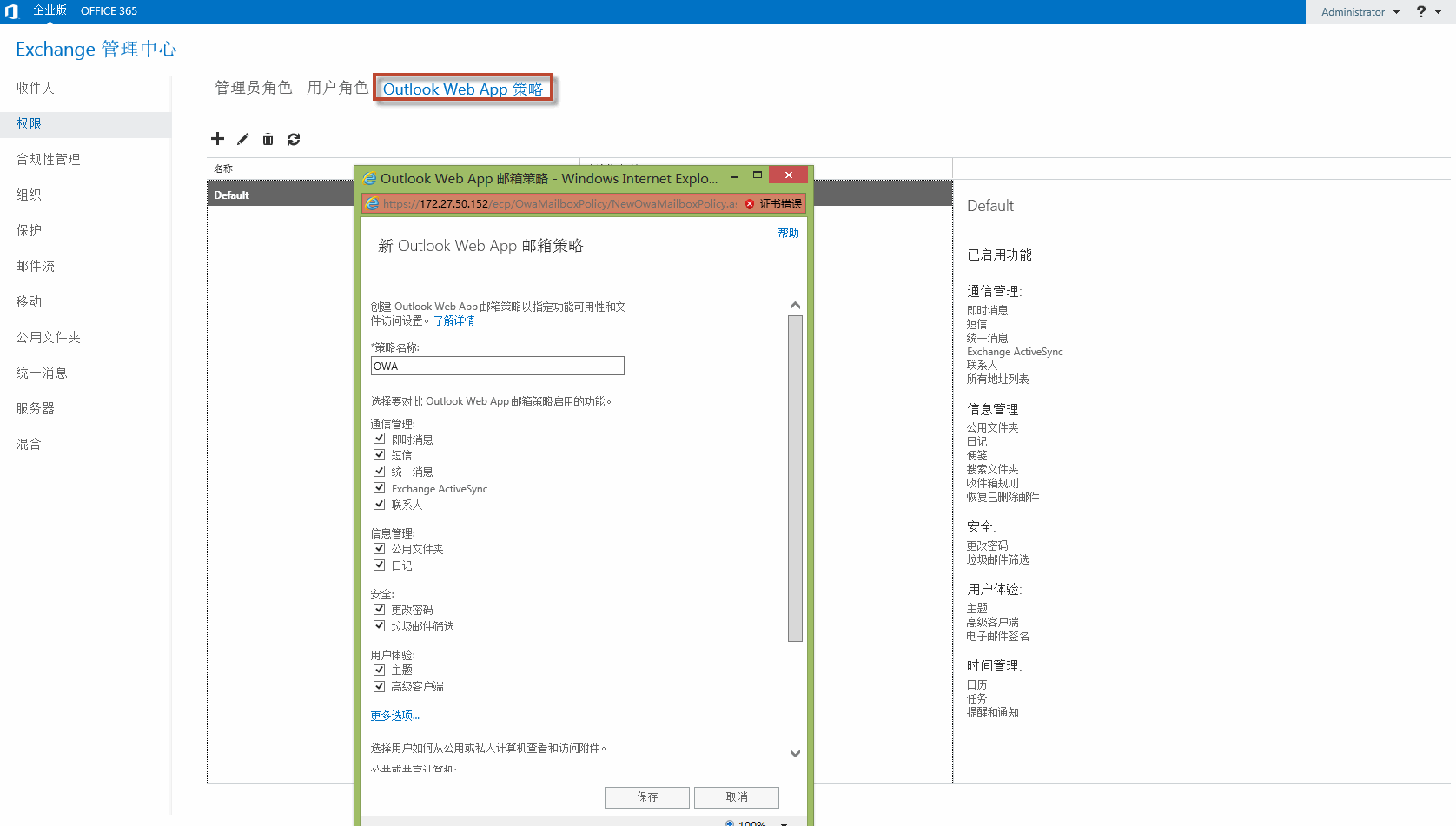Image resolution: width=1456 pixels, height=826 pixels.
Task: Open 合规性管理 in the left navigation
Action: click(x=48, y=159)
